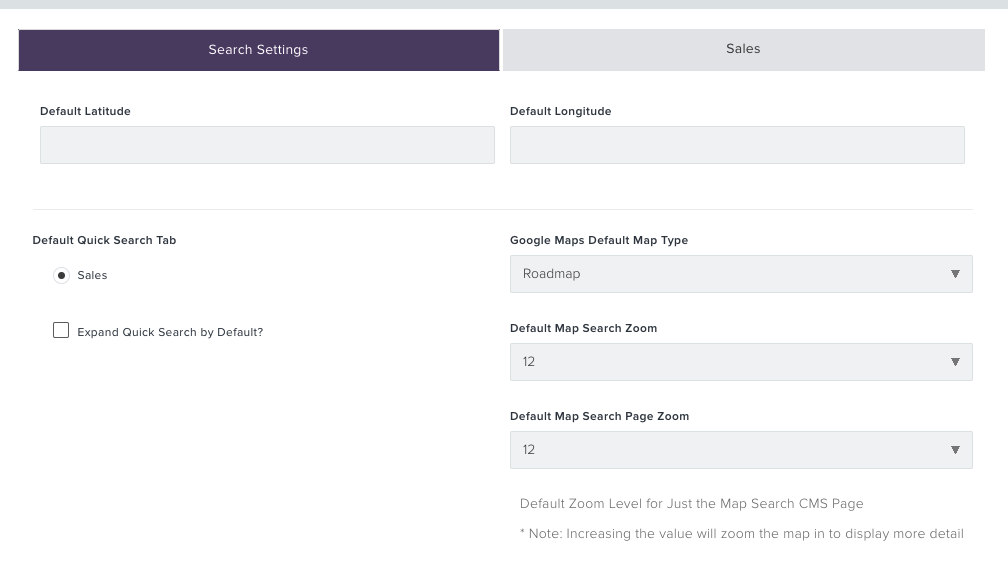Focus the Default Latitude input field
Image resolution: width=1008 pixels, height=567 pixels.
tap(267, 145)
